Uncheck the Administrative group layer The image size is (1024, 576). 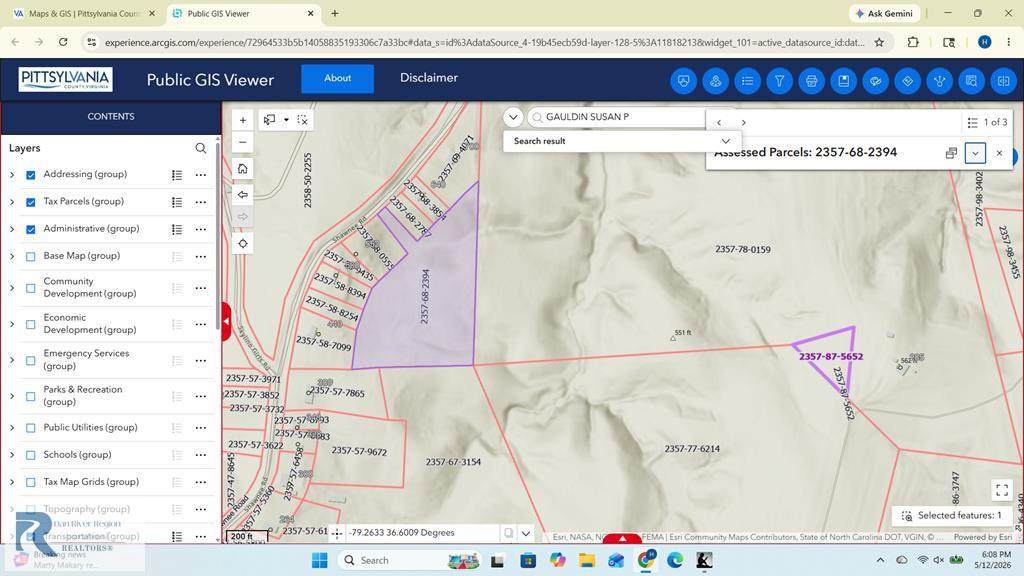tap(31, 229)
